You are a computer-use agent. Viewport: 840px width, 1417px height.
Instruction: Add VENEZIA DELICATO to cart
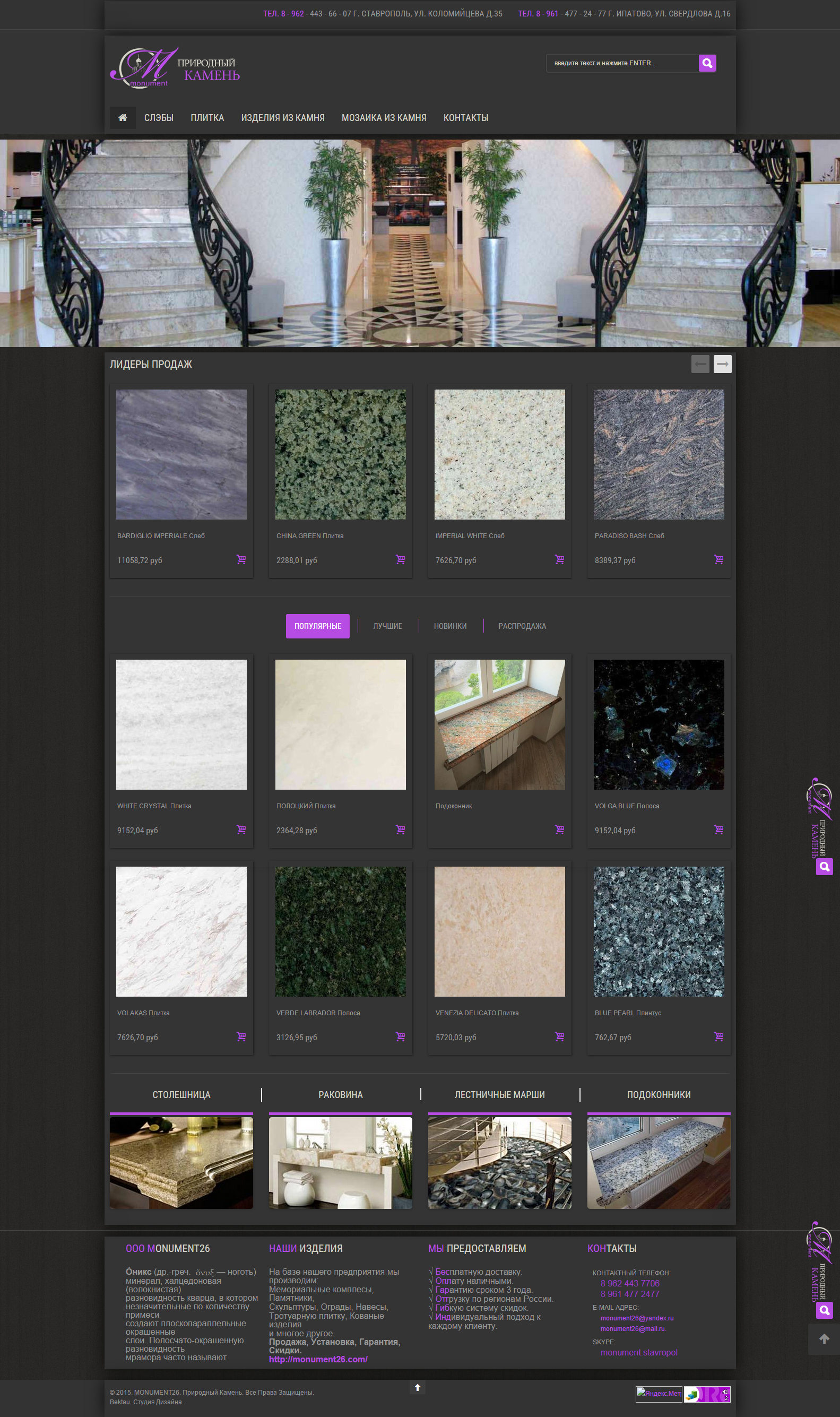559,1036
